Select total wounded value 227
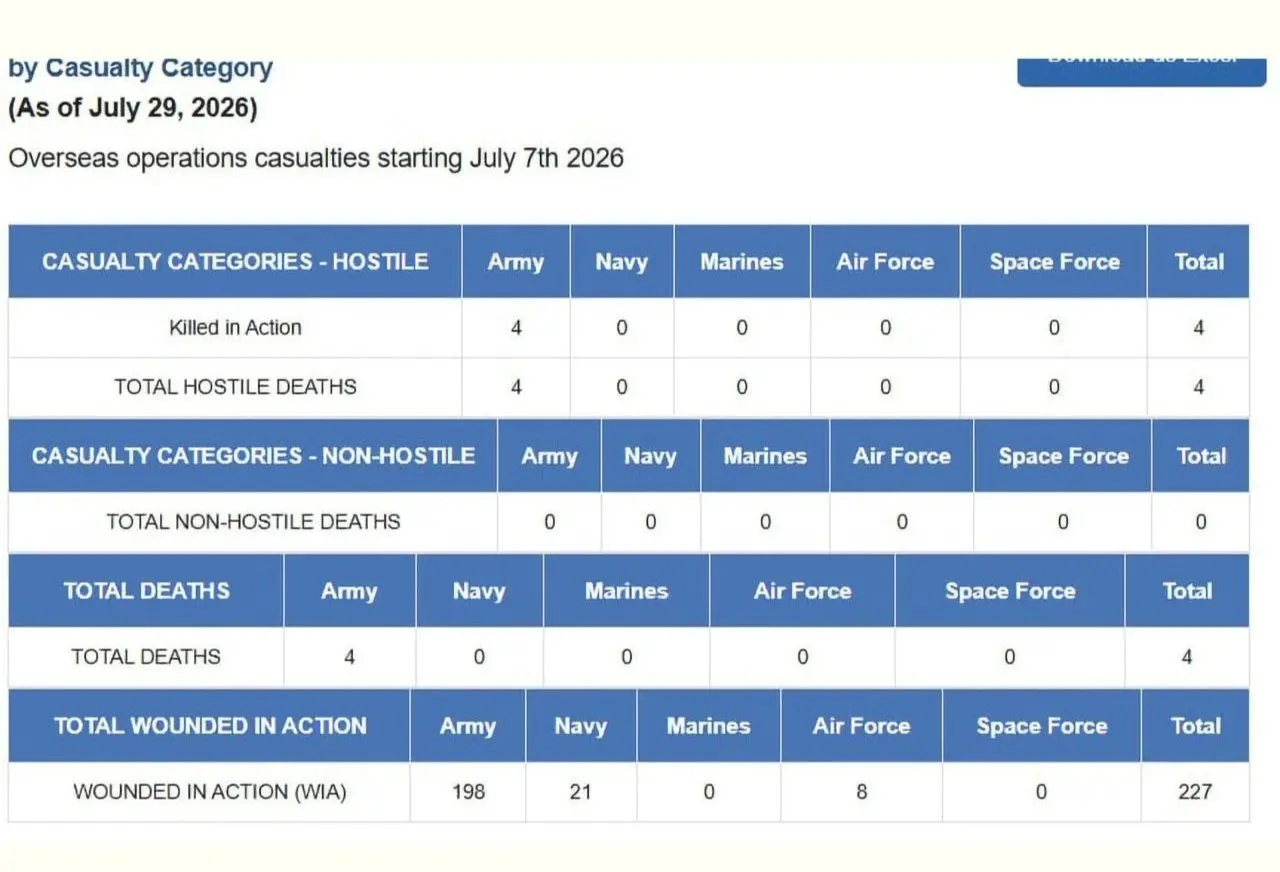 [x=1195, y=792]
